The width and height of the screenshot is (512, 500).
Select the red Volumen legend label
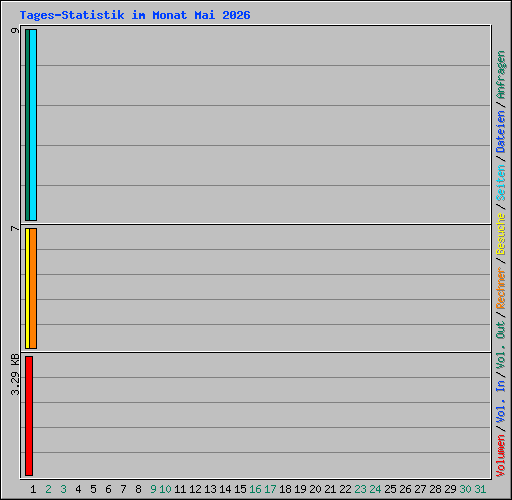tap(501, 456)
